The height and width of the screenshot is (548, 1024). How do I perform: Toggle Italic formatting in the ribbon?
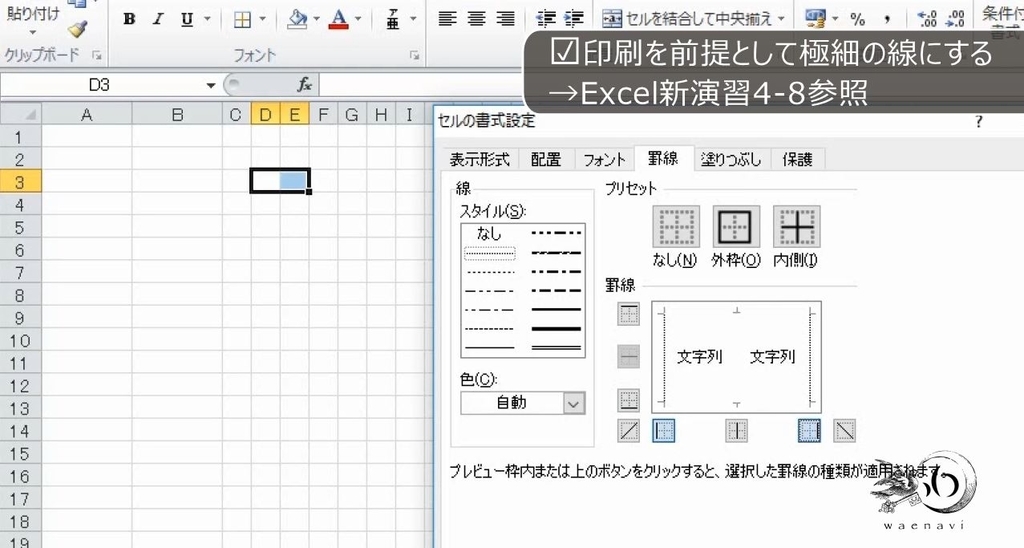[x=157, y=19]
